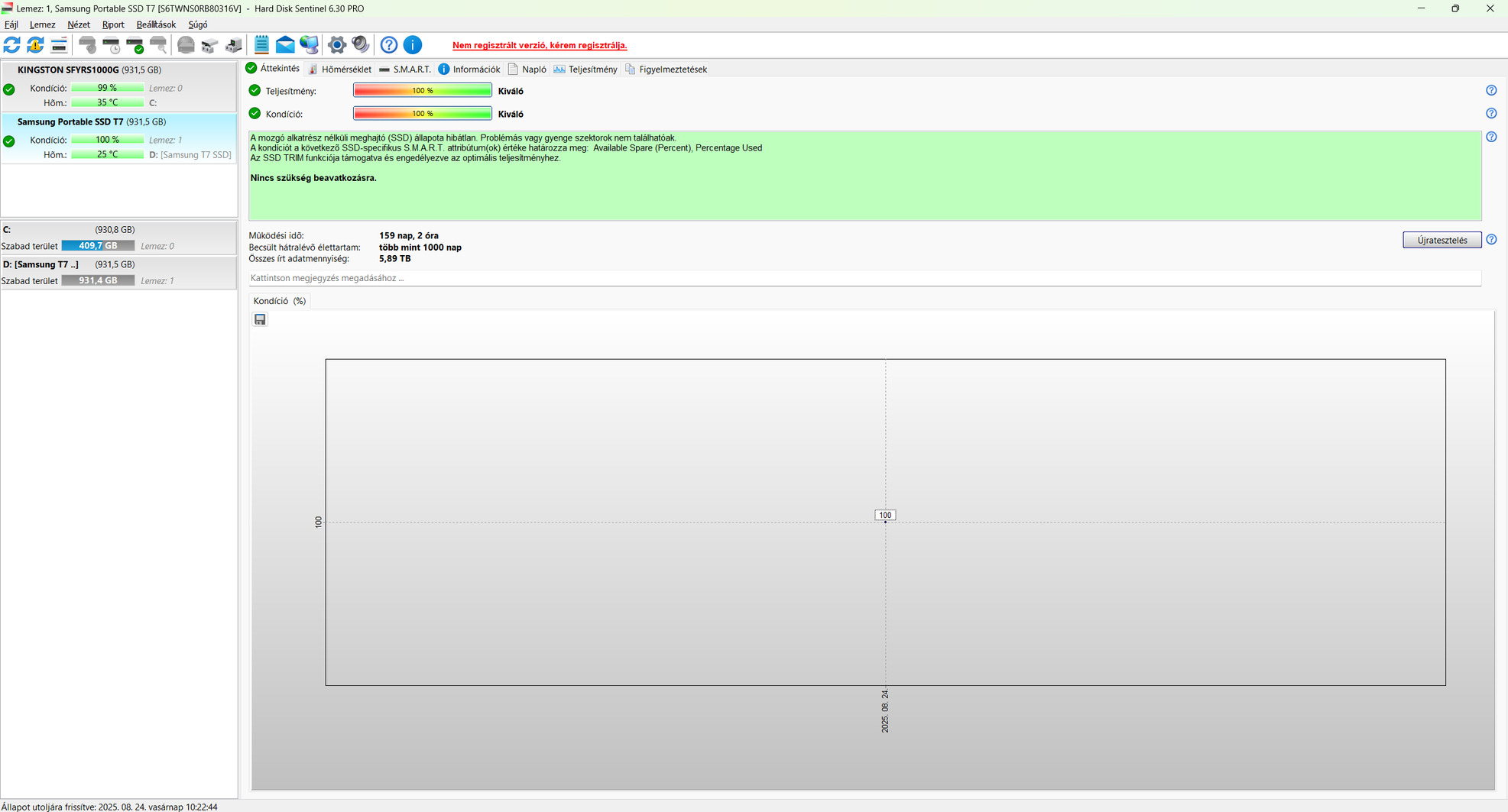Viewport: 1508px width, 812px height.
Task: Click the greyed disk with globe icon
Action: 88,45
